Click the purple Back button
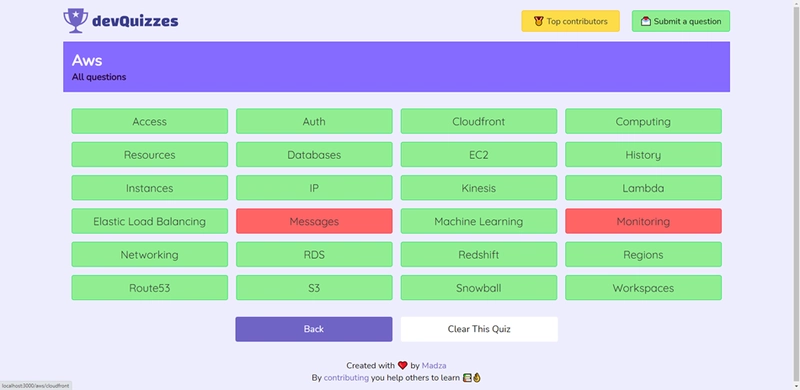The image size is (800, 390). pyautogui.click(x=314, y=329)
